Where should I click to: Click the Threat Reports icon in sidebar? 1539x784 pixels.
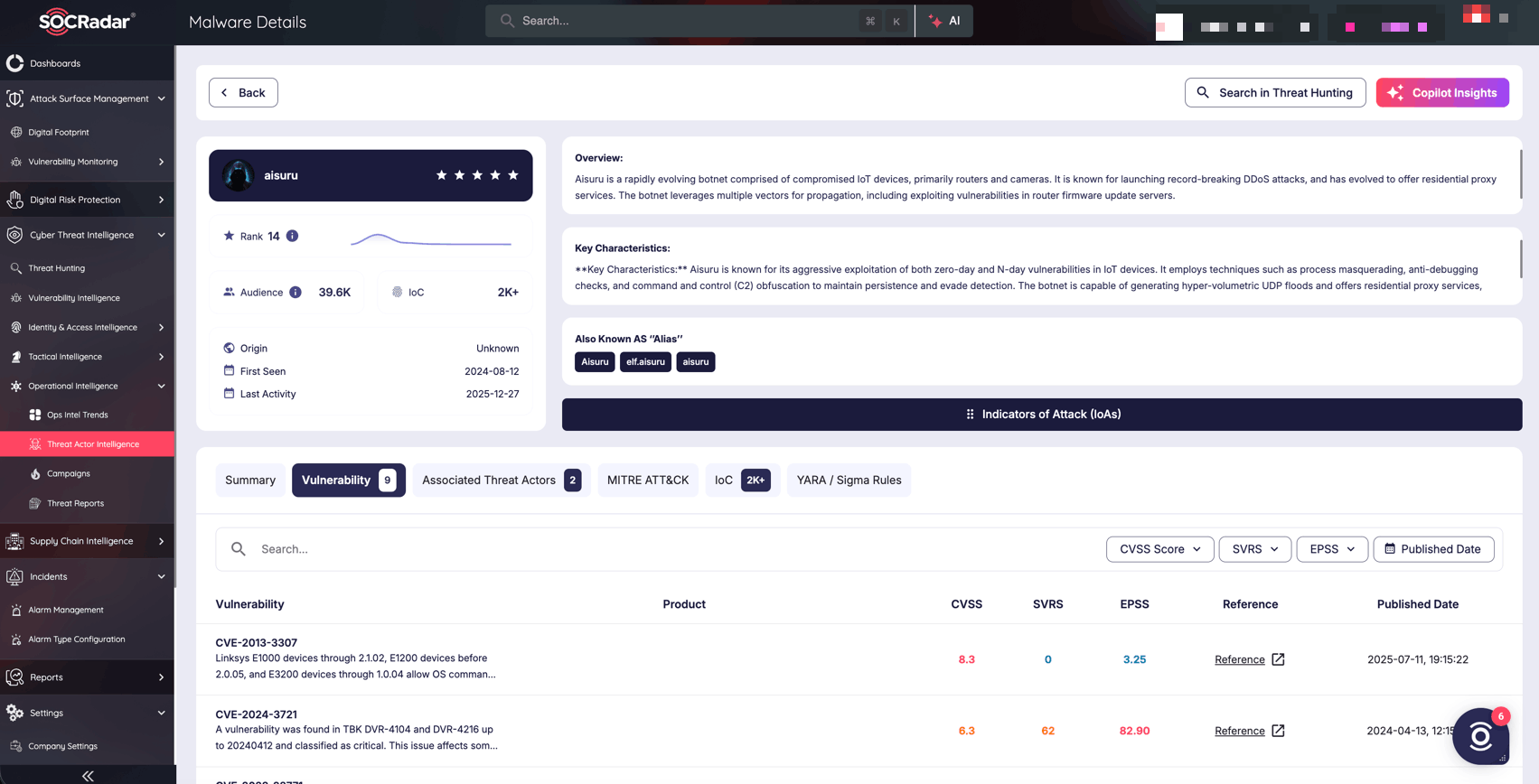[35, 503]
